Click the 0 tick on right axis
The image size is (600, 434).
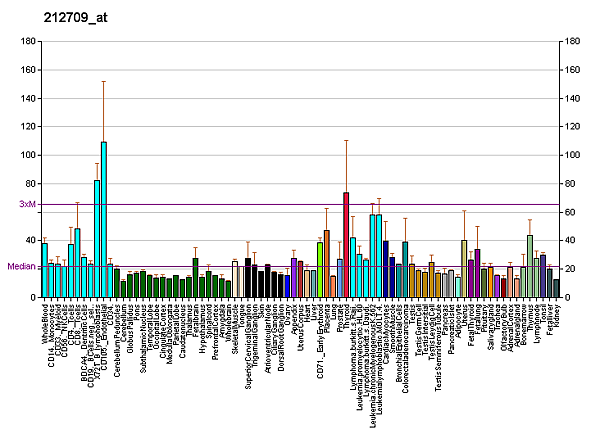tap(568, 297)
